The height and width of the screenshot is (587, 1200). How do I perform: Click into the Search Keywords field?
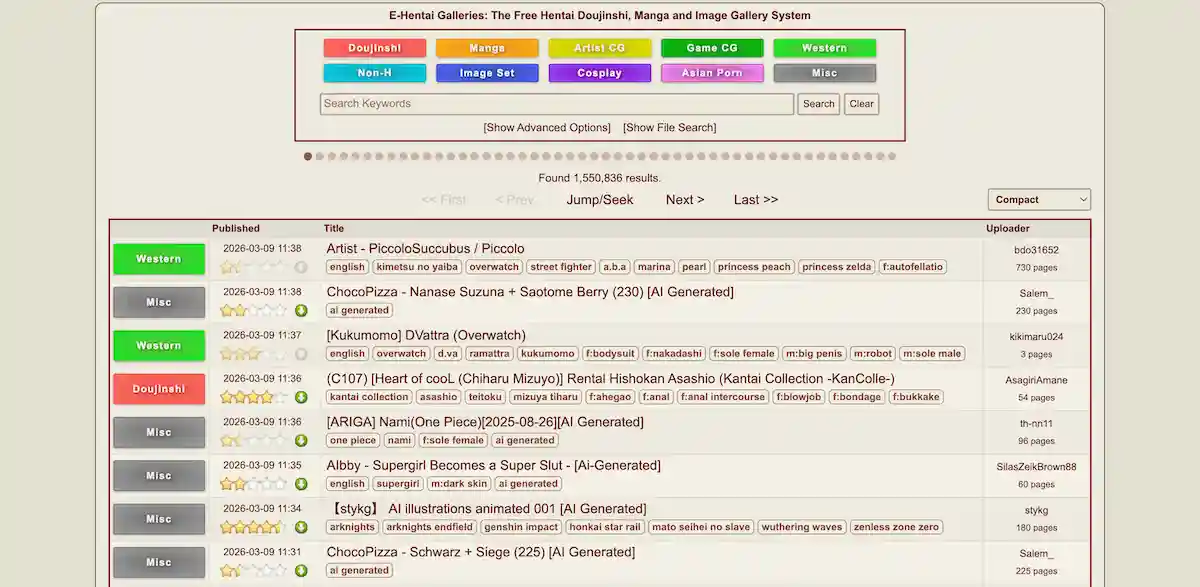556,104
